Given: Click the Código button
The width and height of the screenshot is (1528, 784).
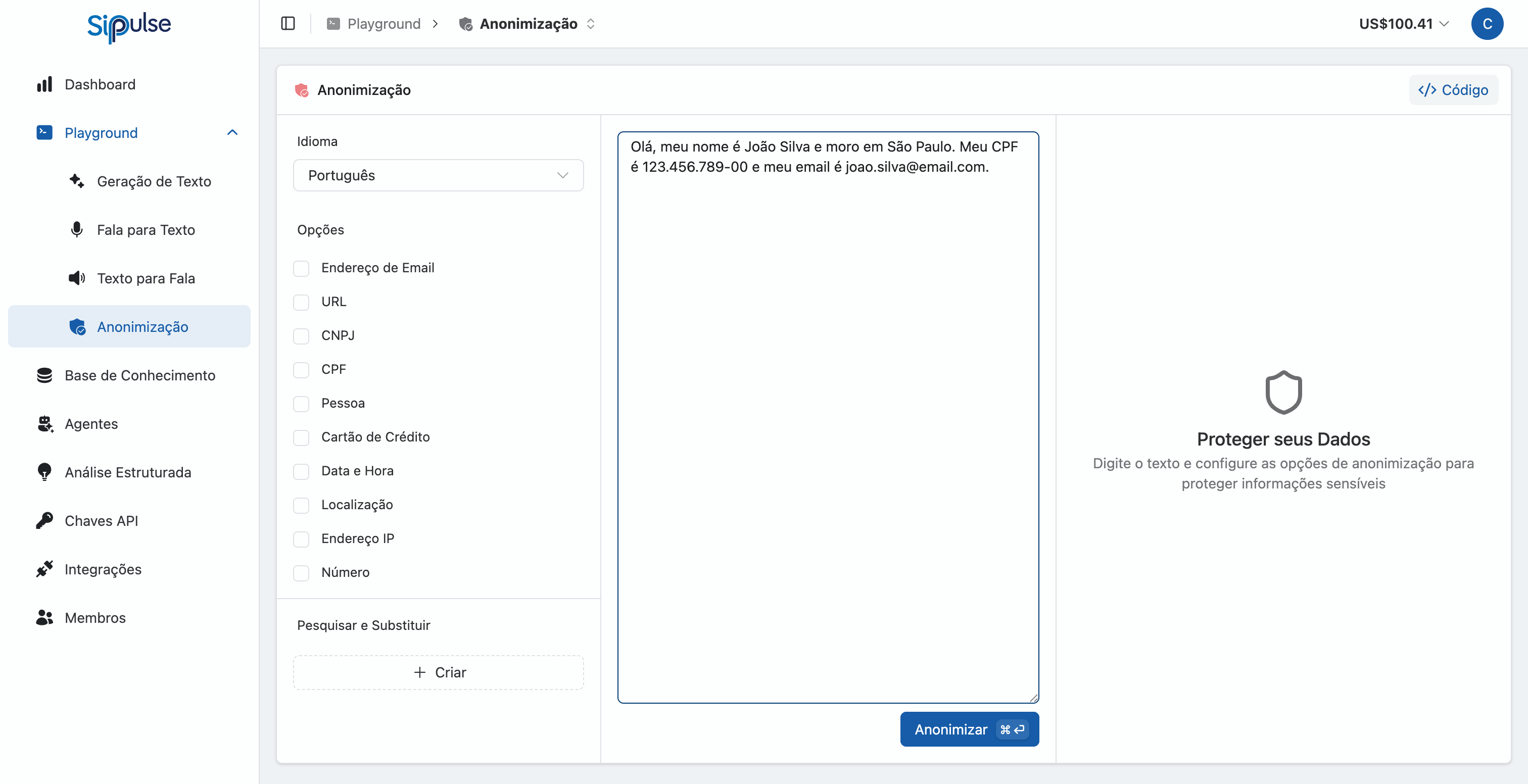Looking at the screenshot, I should pyautogui.click(x=1453, y=90).
